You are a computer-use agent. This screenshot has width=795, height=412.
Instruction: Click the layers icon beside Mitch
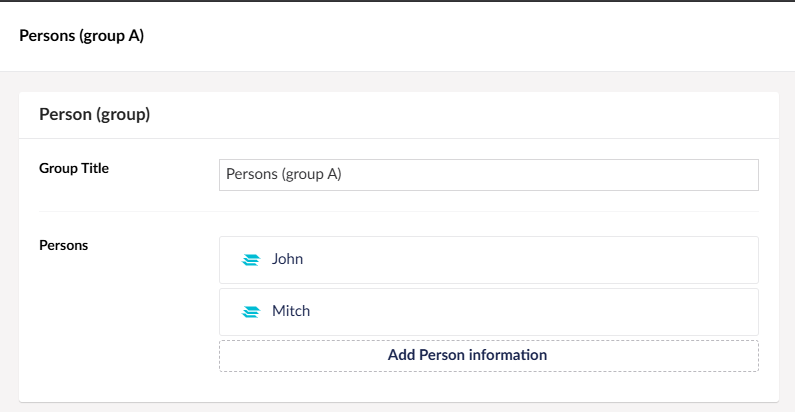[250, 312]
